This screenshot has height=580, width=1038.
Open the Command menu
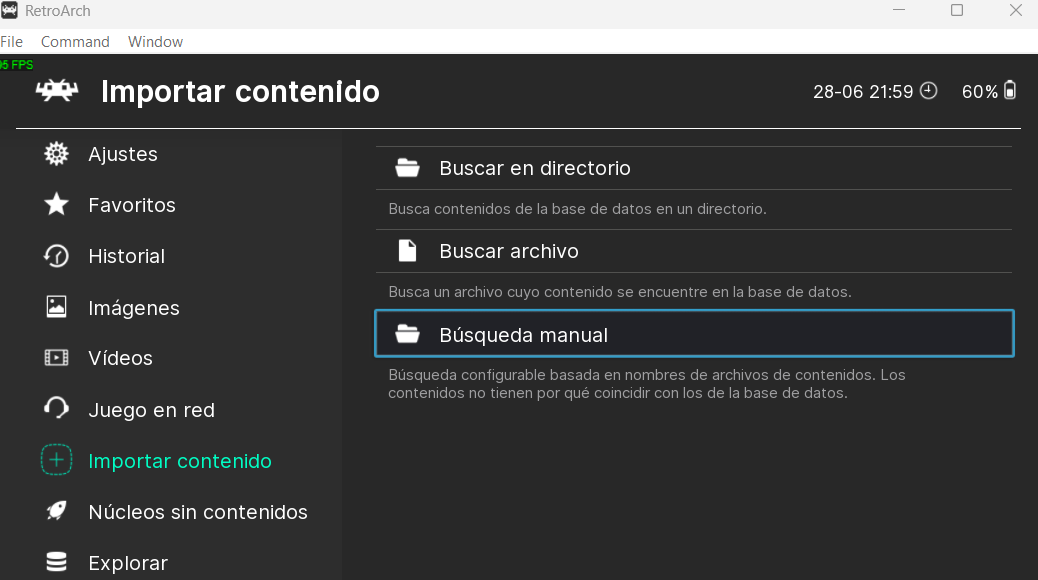pos(75,42)
